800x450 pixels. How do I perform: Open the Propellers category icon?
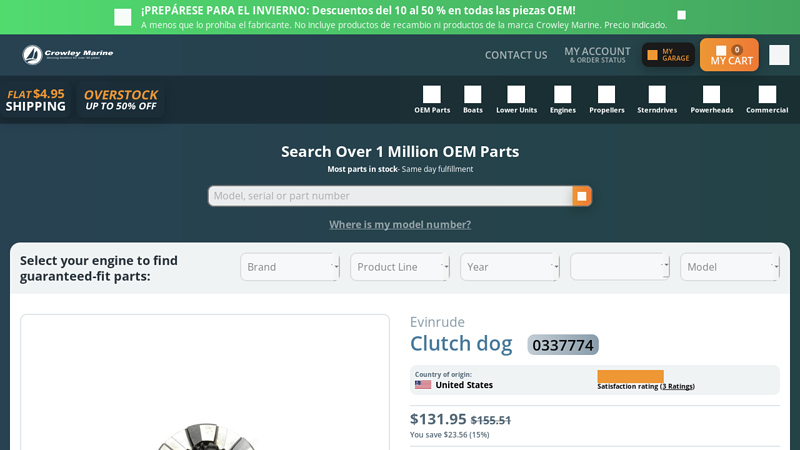click(606, 94)
